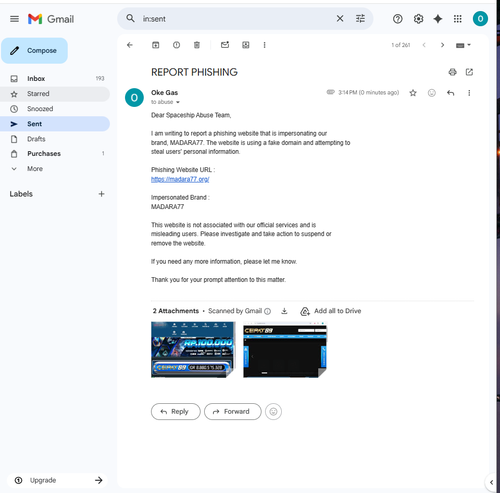
Task: Open the madara77.org phishing URL link
Action: coord(180,179)
